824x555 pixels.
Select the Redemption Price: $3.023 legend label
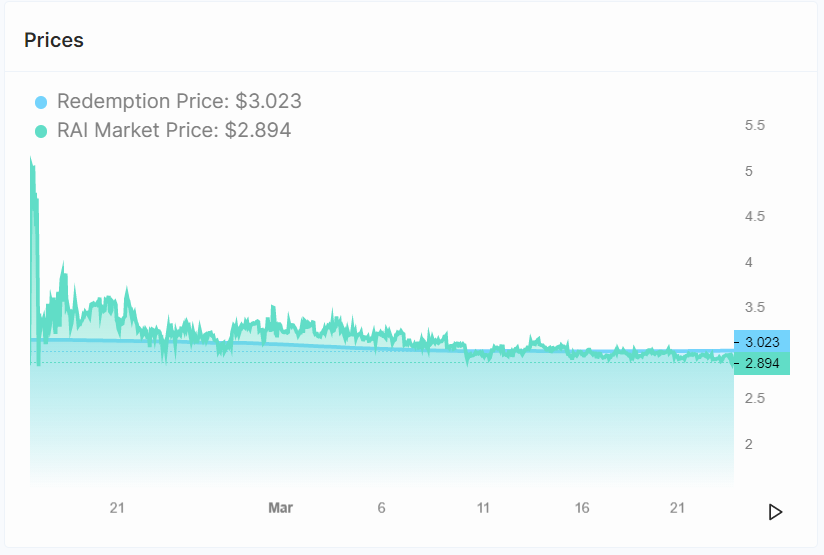pos(179,101)
